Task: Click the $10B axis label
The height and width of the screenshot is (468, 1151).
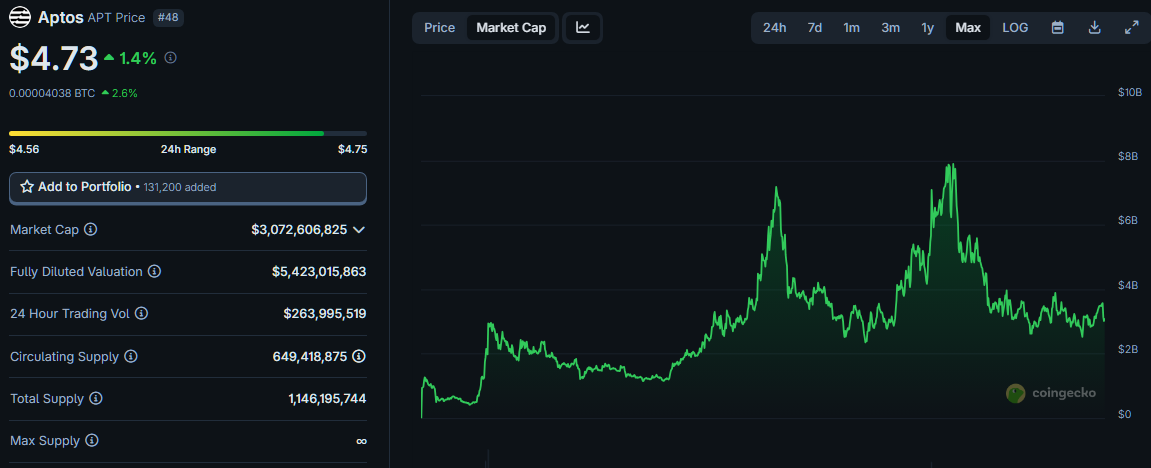Action: pyautogui.click(x=1130, y=92)
